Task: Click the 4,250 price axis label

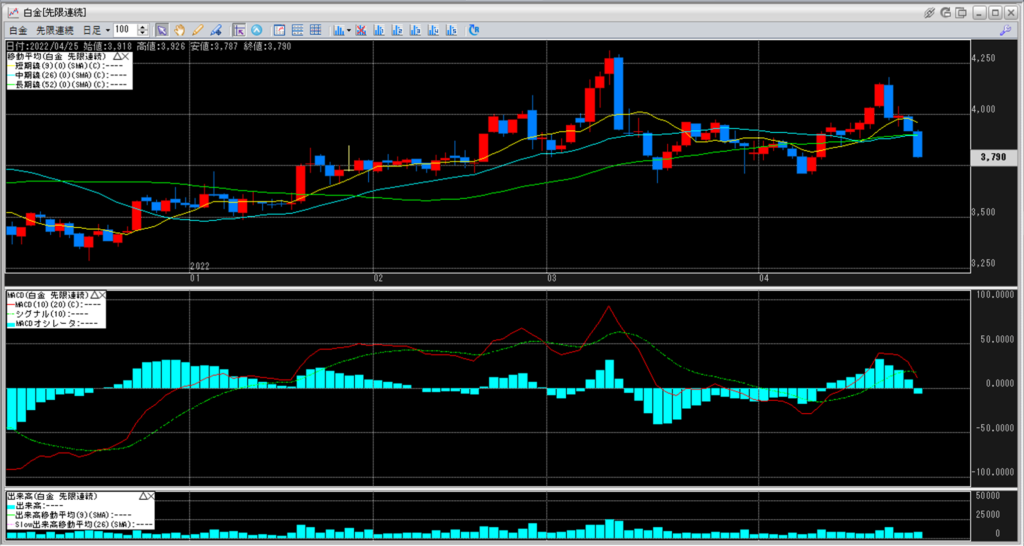Action: click(x=984, y=58)
